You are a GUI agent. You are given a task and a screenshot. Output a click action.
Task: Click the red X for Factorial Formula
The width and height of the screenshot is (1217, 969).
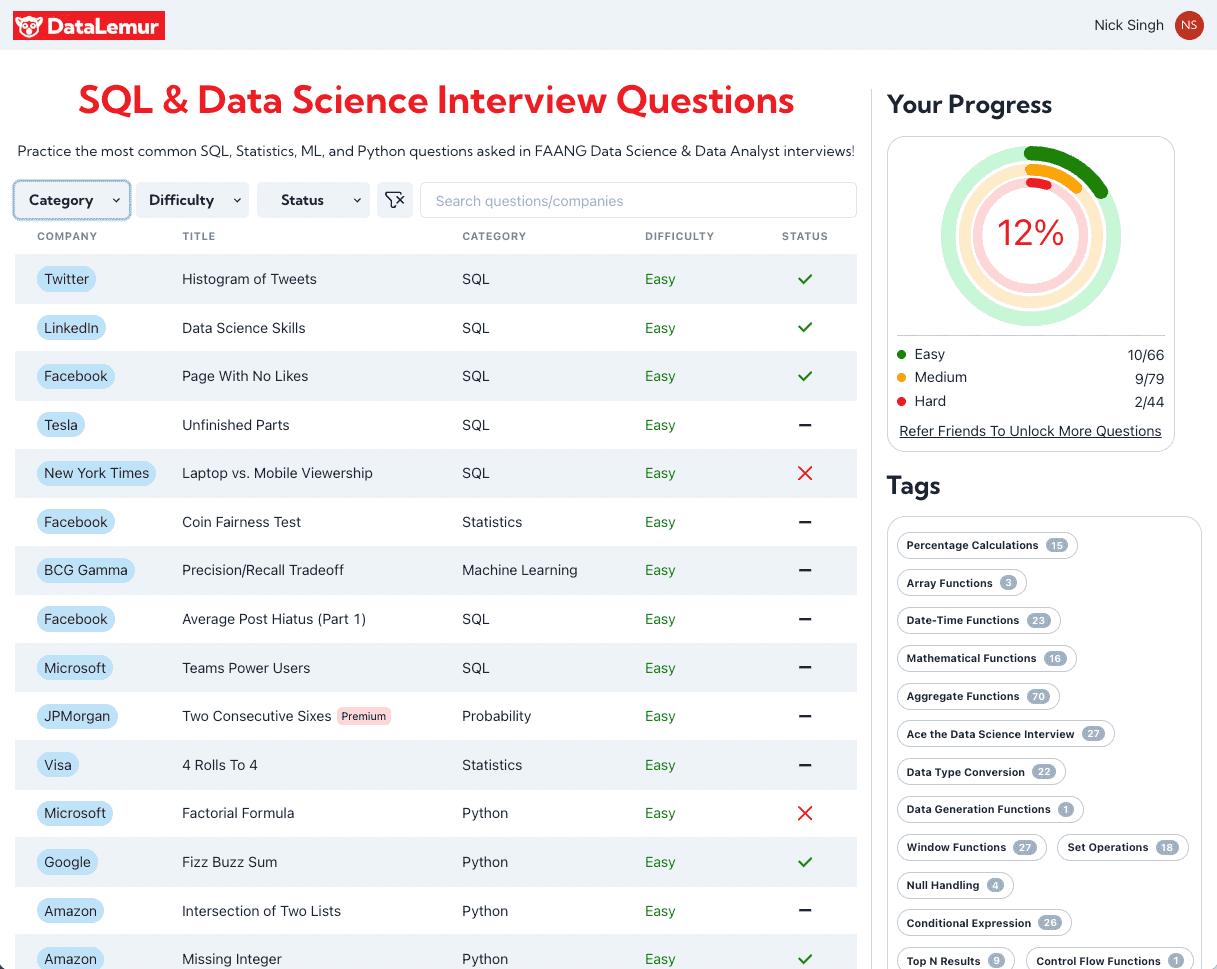(x=805, y=813)
